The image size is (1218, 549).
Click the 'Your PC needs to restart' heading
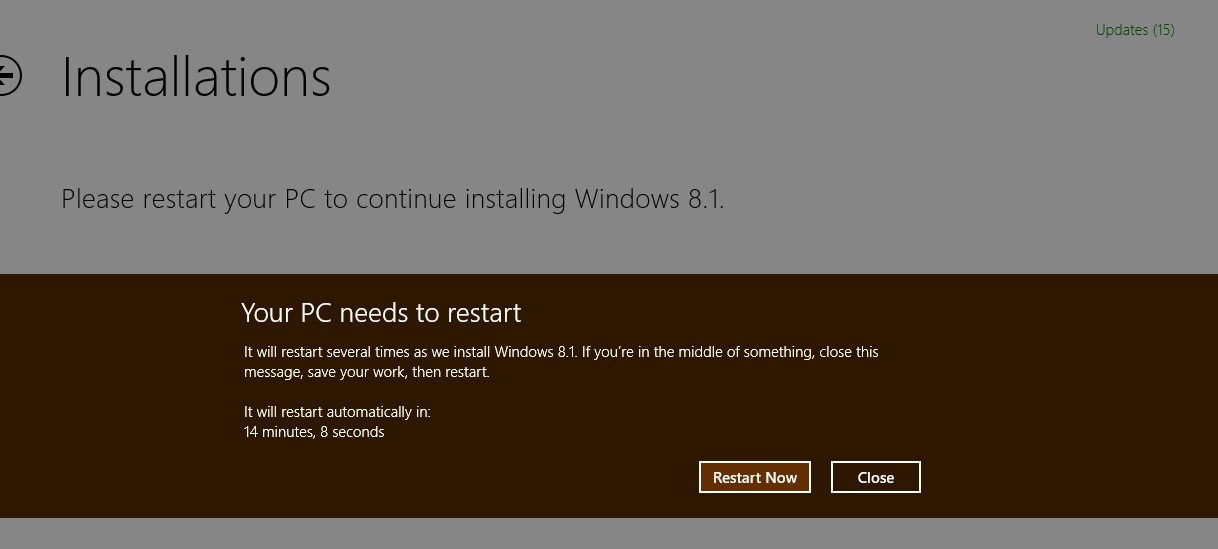coord(381,313)
